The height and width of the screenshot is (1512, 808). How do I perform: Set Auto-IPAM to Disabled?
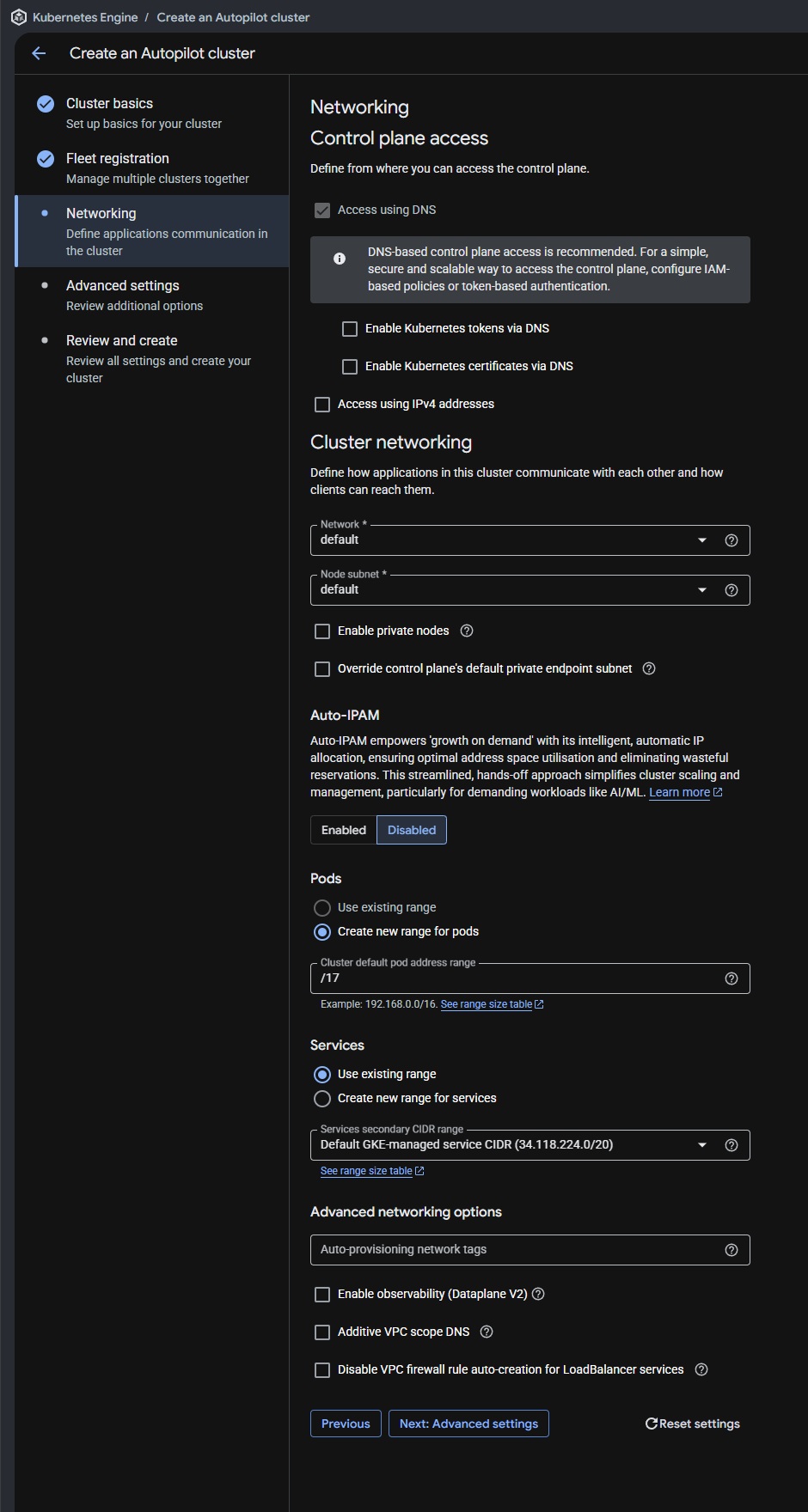click(x=412, y=830)
